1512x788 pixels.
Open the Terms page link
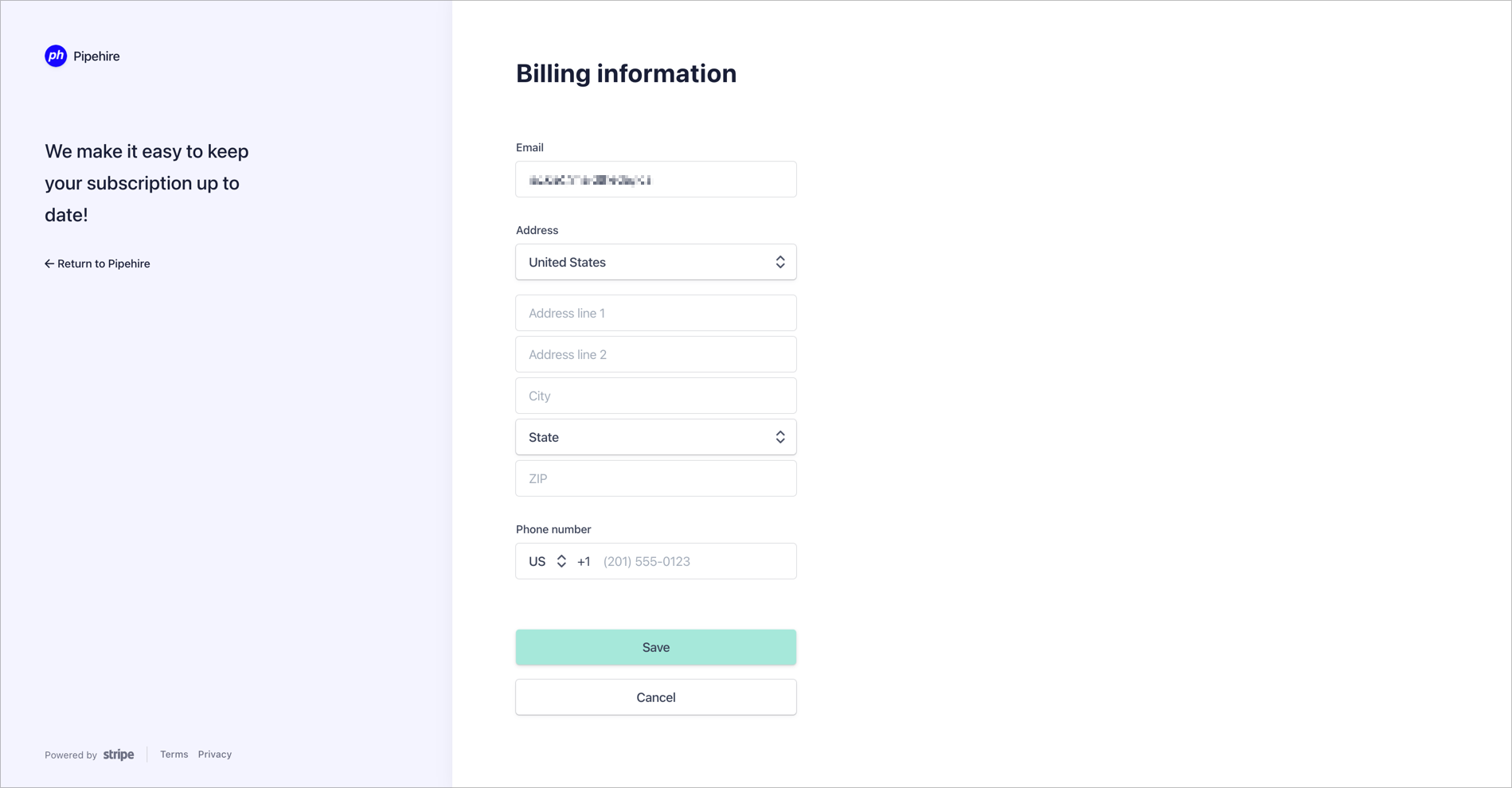174,754
